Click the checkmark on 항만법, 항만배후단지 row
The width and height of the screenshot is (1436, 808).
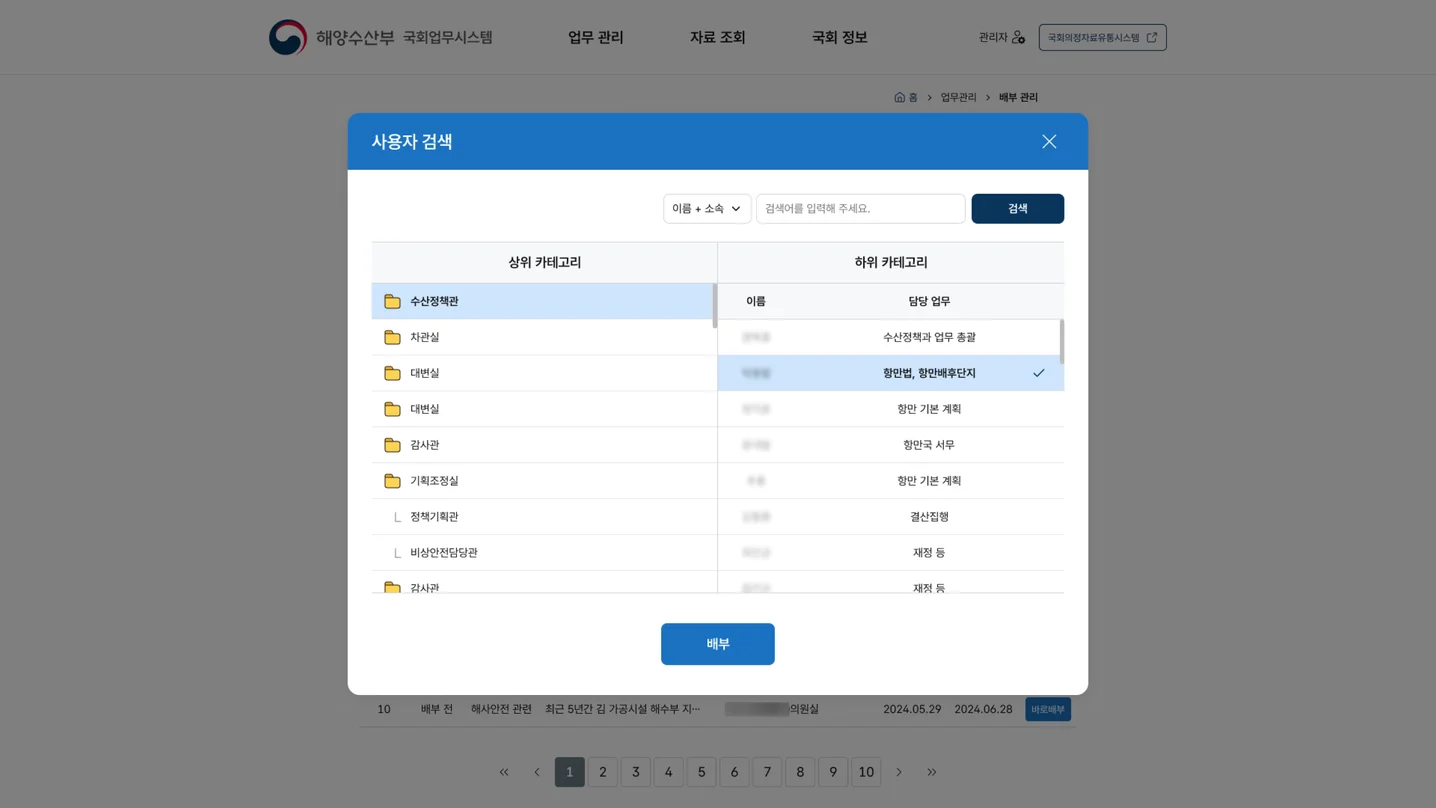[1038, 373]
